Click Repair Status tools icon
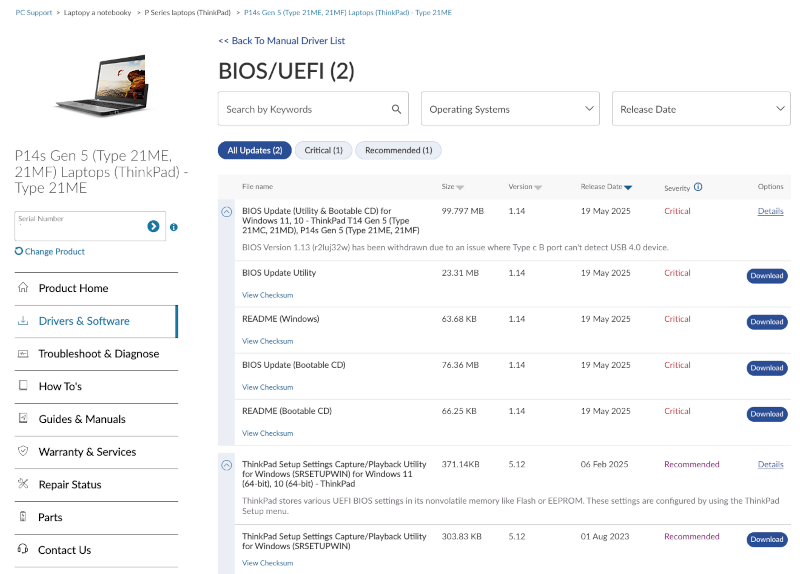800x574 pixels. pos(23,483)
